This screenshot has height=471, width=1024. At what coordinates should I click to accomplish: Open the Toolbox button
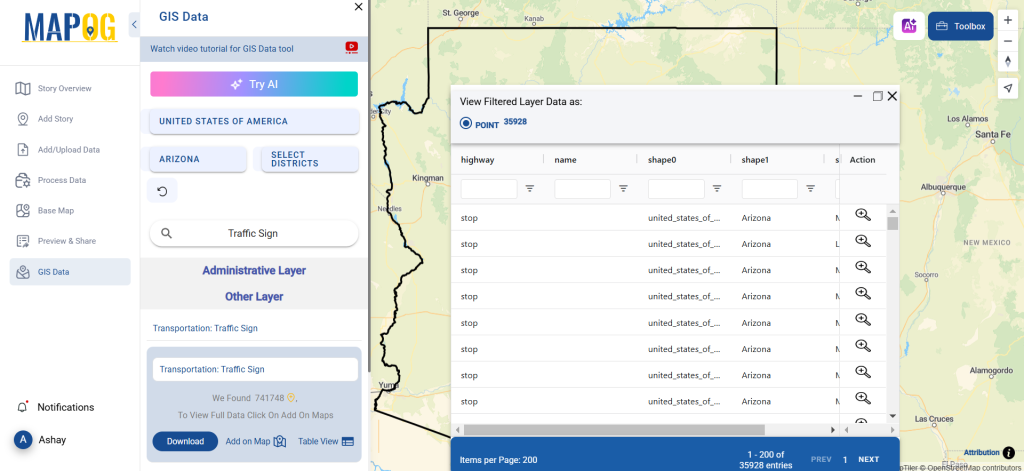pos(961,26)
